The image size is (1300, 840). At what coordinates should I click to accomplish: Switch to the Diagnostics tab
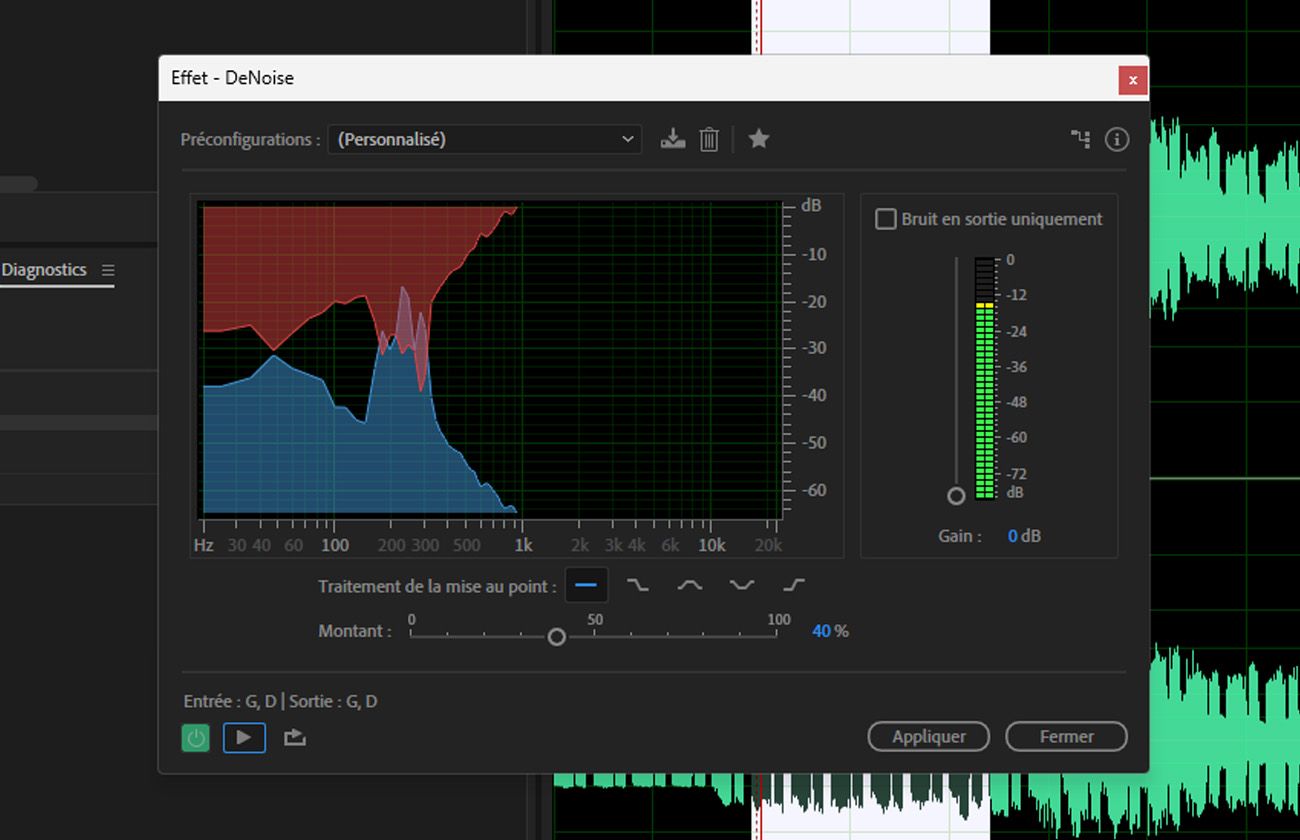coord(42,269)
